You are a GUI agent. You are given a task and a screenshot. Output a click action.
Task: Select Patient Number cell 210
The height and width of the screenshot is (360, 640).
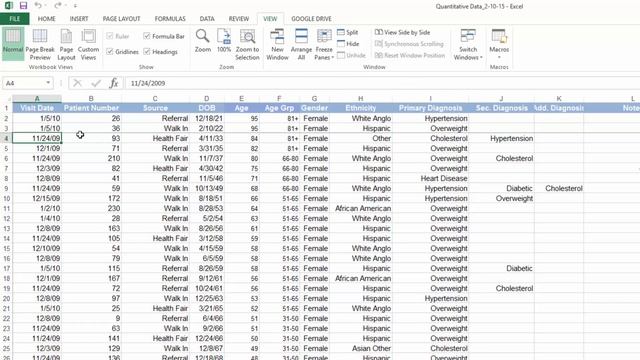[91, 158]
